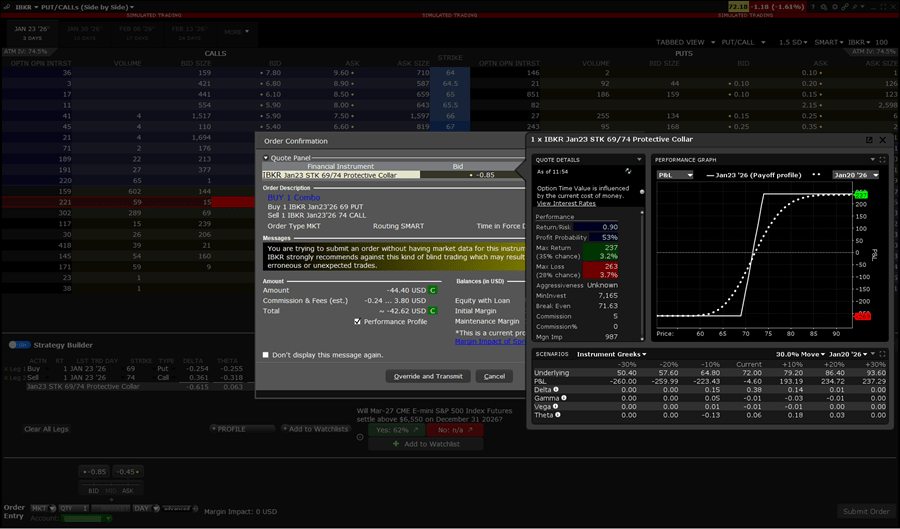Toggle the Performance Profile checkbox
900x529 pixels.
coord(358,322)
